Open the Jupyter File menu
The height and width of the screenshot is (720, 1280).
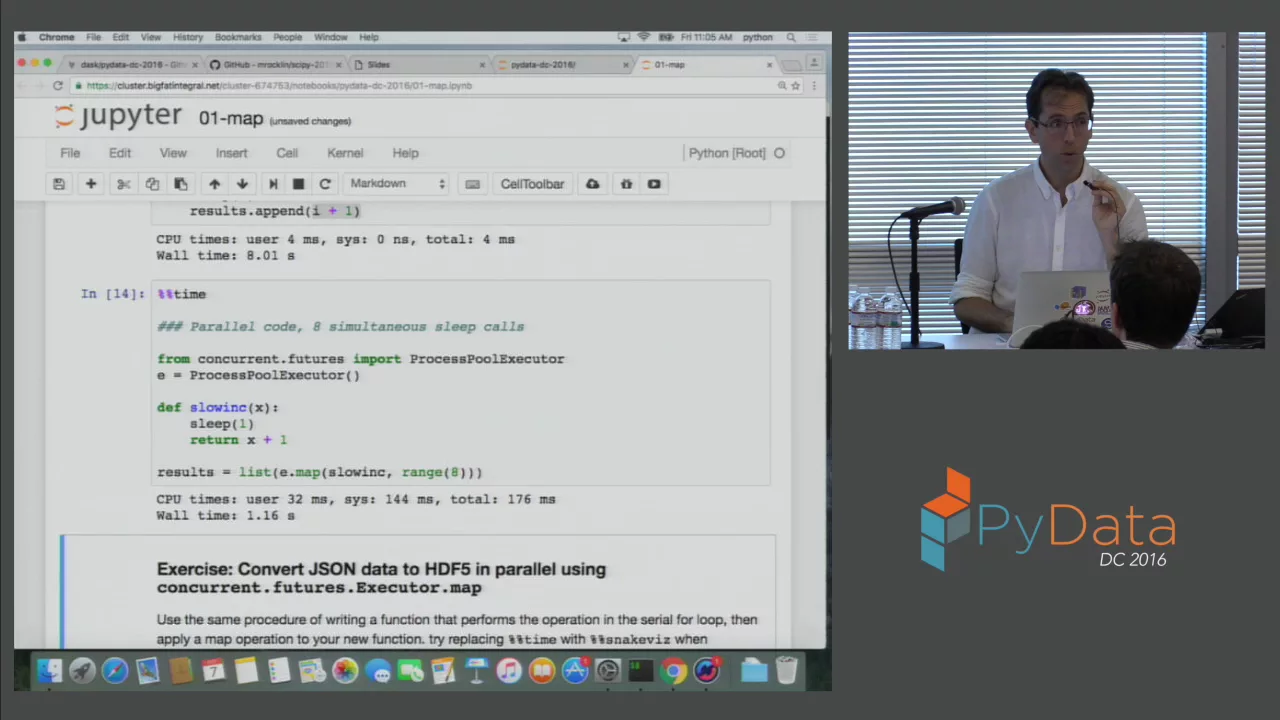(x=70, y=153)
